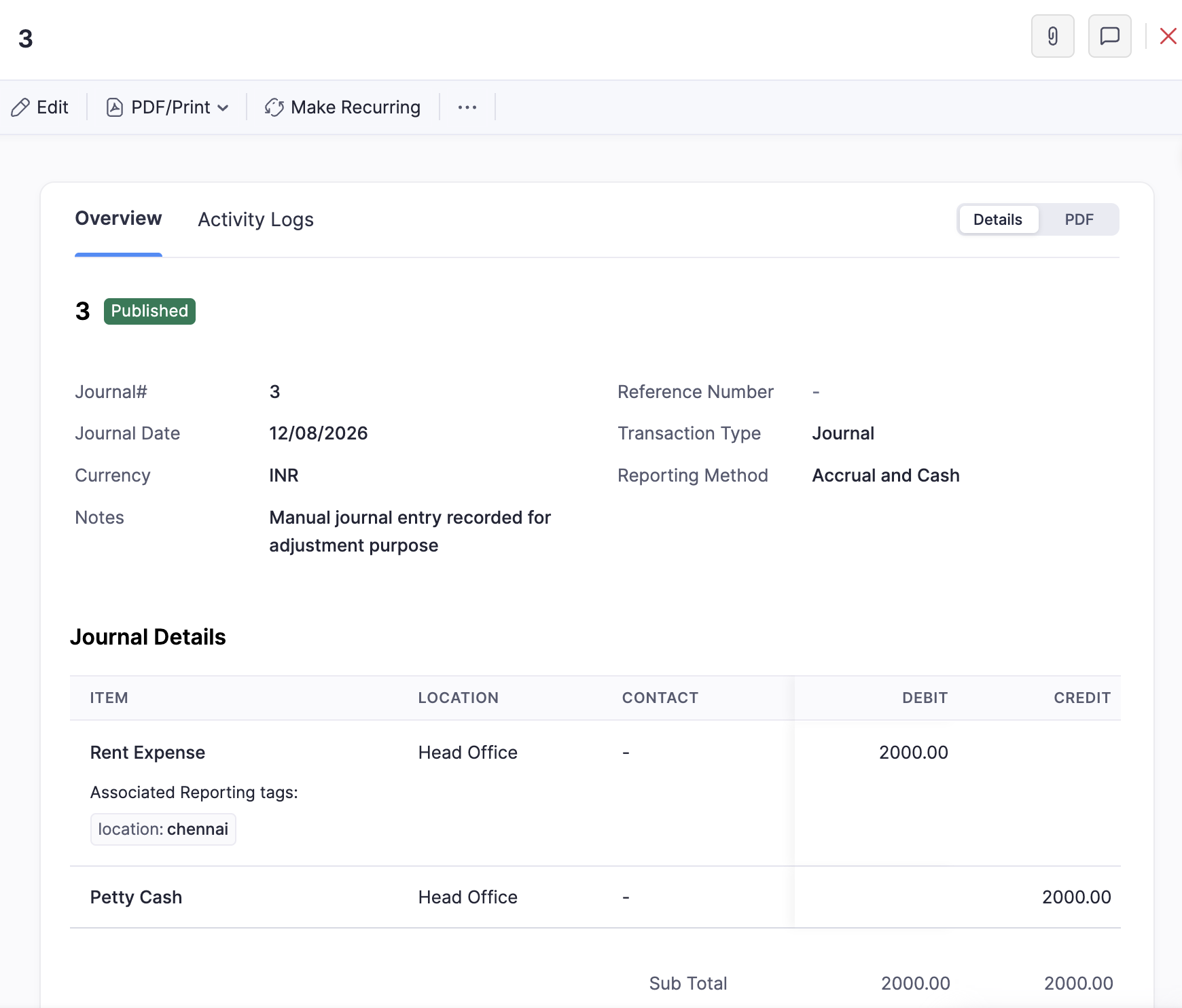This screenshot has height=1008, width=1182.
Task: Click the Rent Expense debit amount 2000.00
Action: (913, 753)
